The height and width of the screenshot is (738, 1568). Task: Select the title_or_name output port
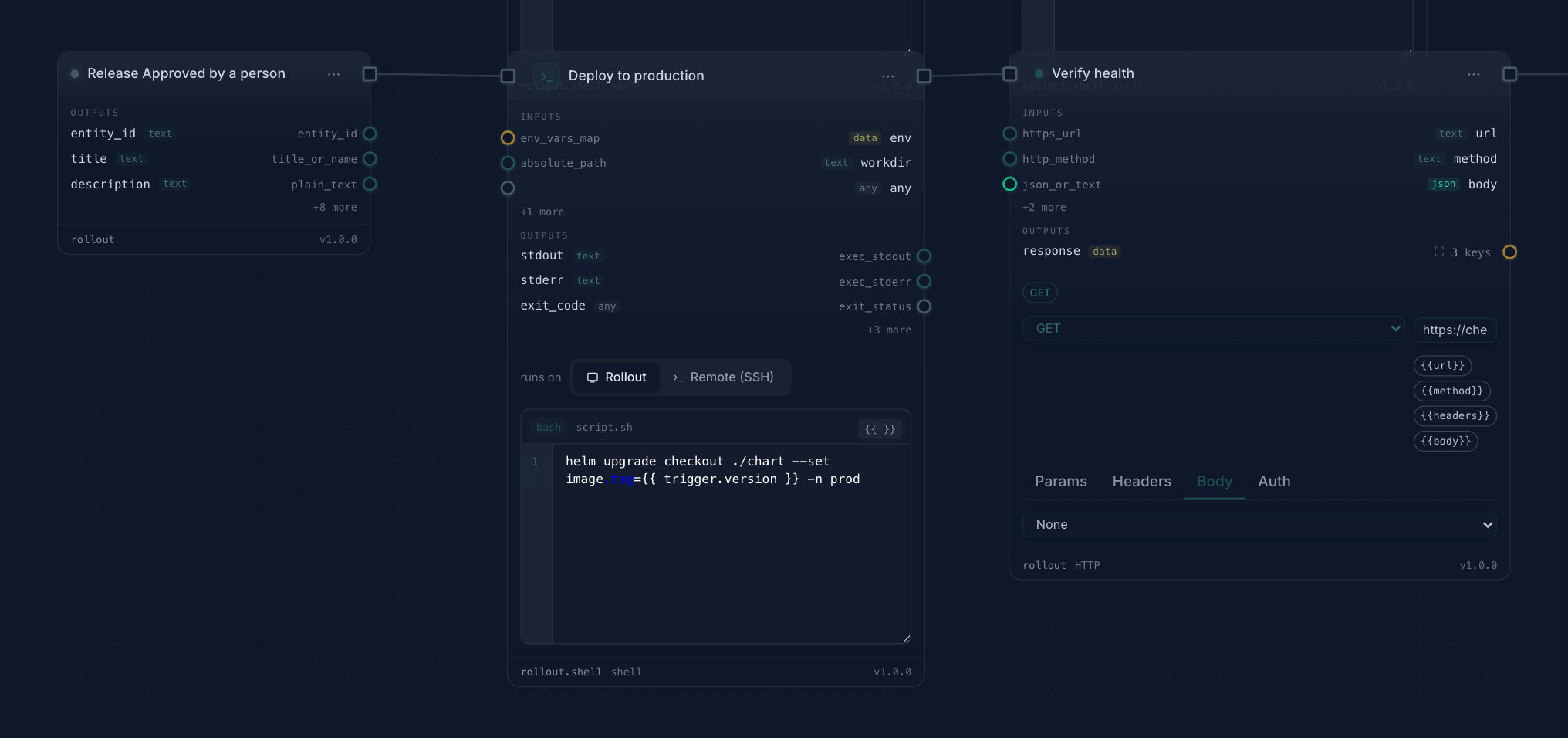tap(370, 159)
